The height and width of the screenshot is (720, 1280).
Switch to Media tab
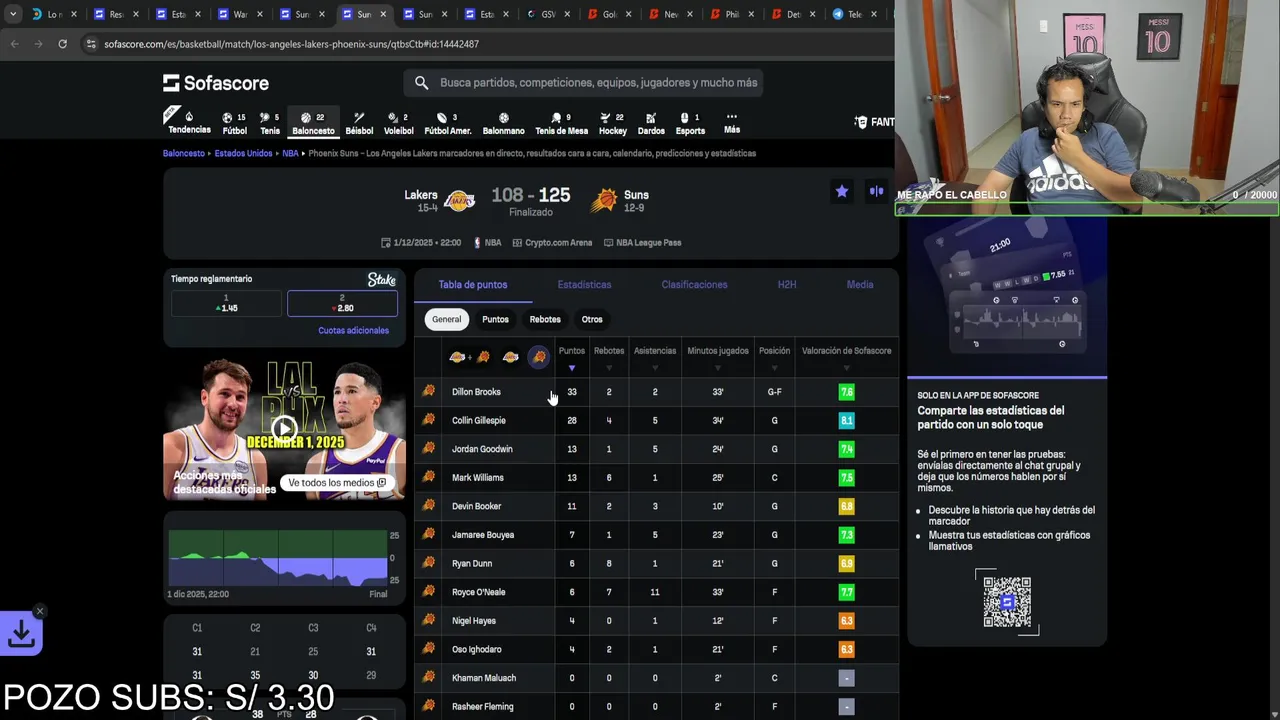(860, 285)
